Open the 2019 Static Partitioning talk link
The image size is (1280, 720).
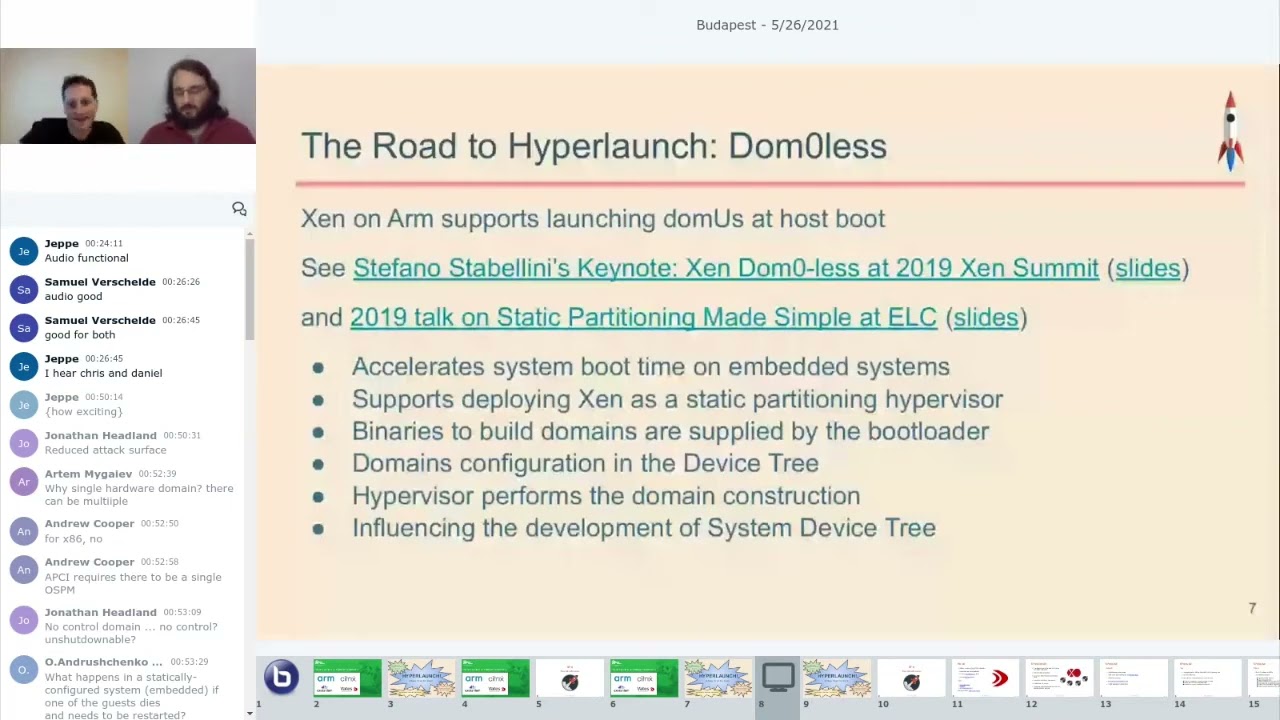[x=643, y=317]
